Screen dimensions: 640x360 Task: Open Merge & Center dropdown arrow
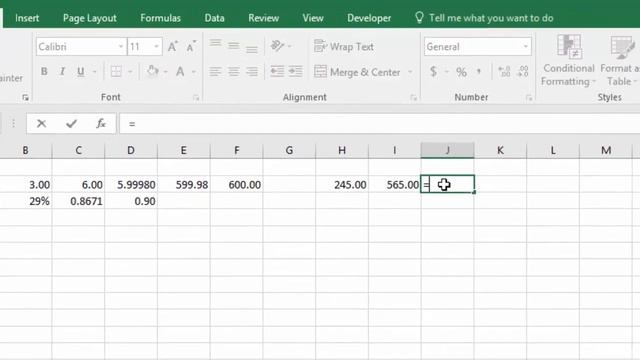[410, 72]
